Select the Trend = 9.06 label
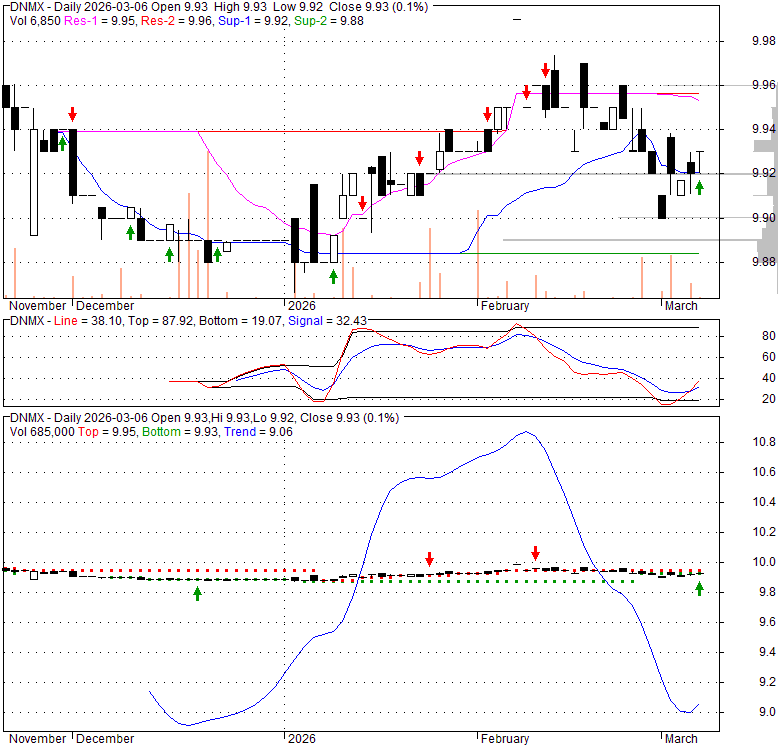Screen dimensions: 780x745 (x=258, y=432)
